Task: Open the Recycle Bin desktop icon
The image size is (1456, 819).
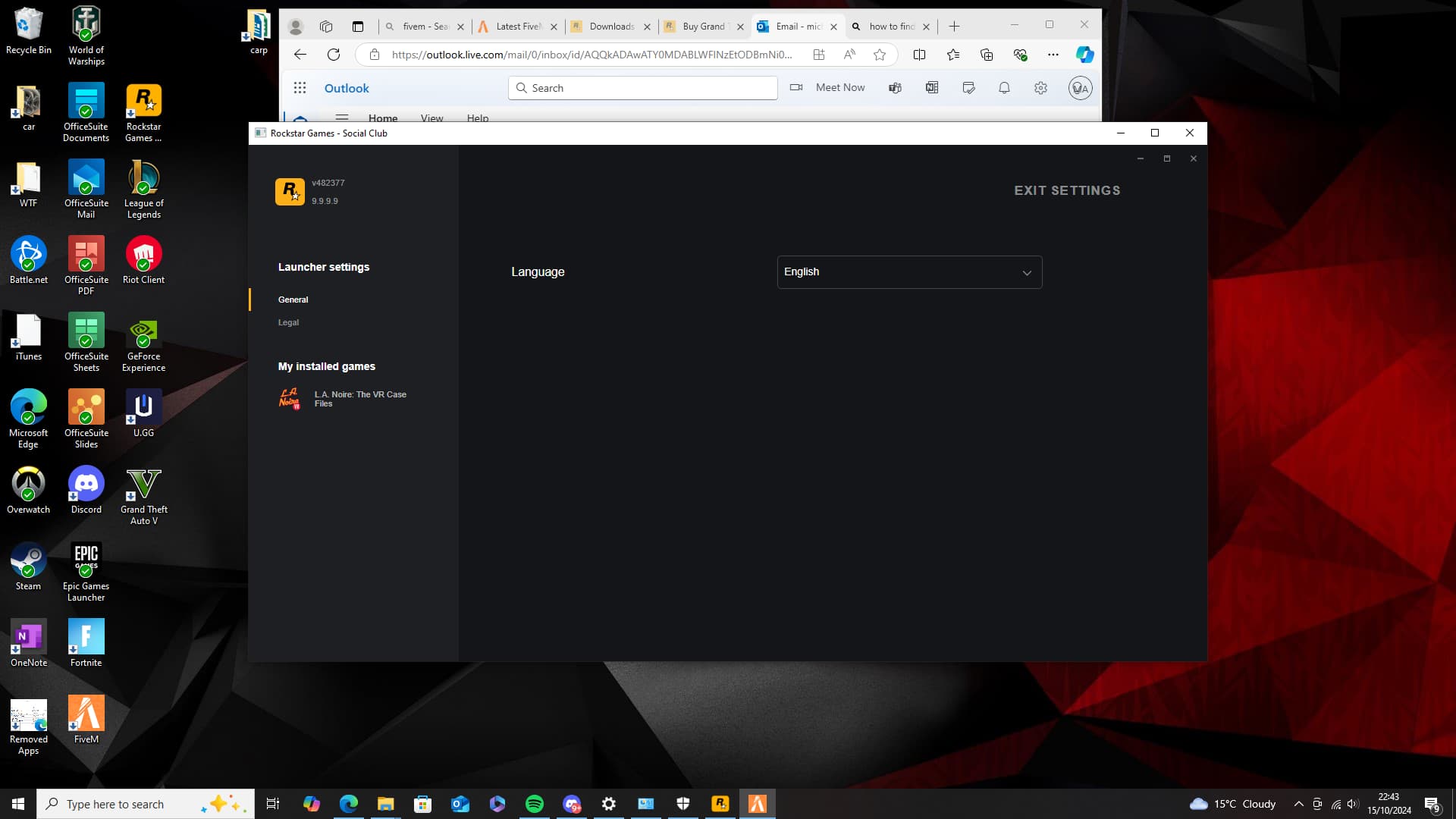Action: click(29, 31)
